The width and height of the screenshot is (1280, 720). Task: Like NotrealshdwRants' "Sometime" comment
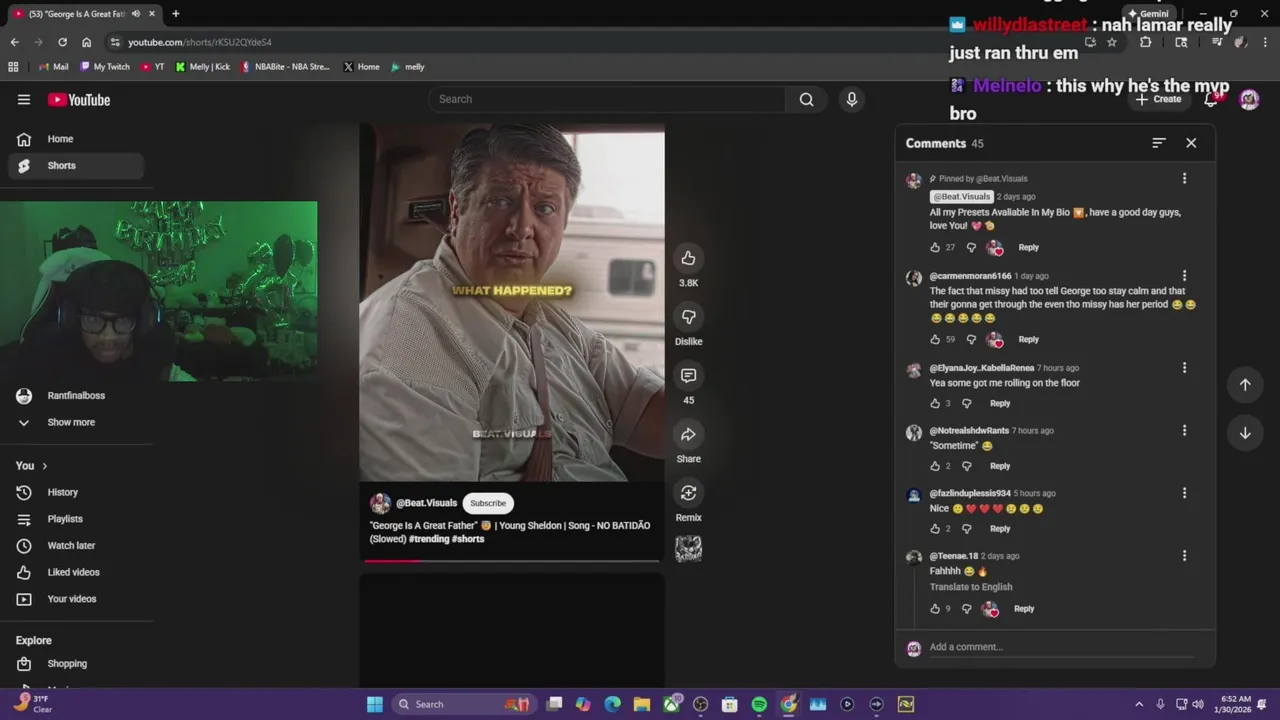(x=935, y=466)
